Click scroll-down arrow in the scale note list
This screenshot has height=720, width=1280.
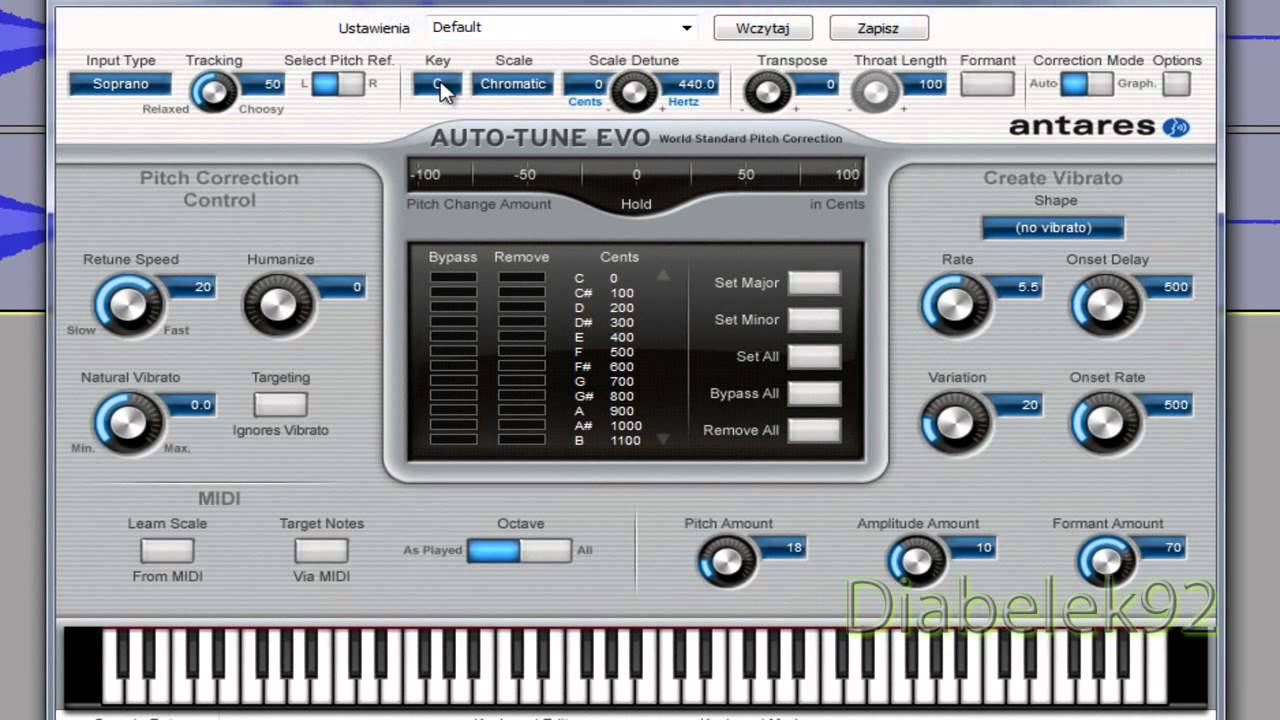pos(662,439)
